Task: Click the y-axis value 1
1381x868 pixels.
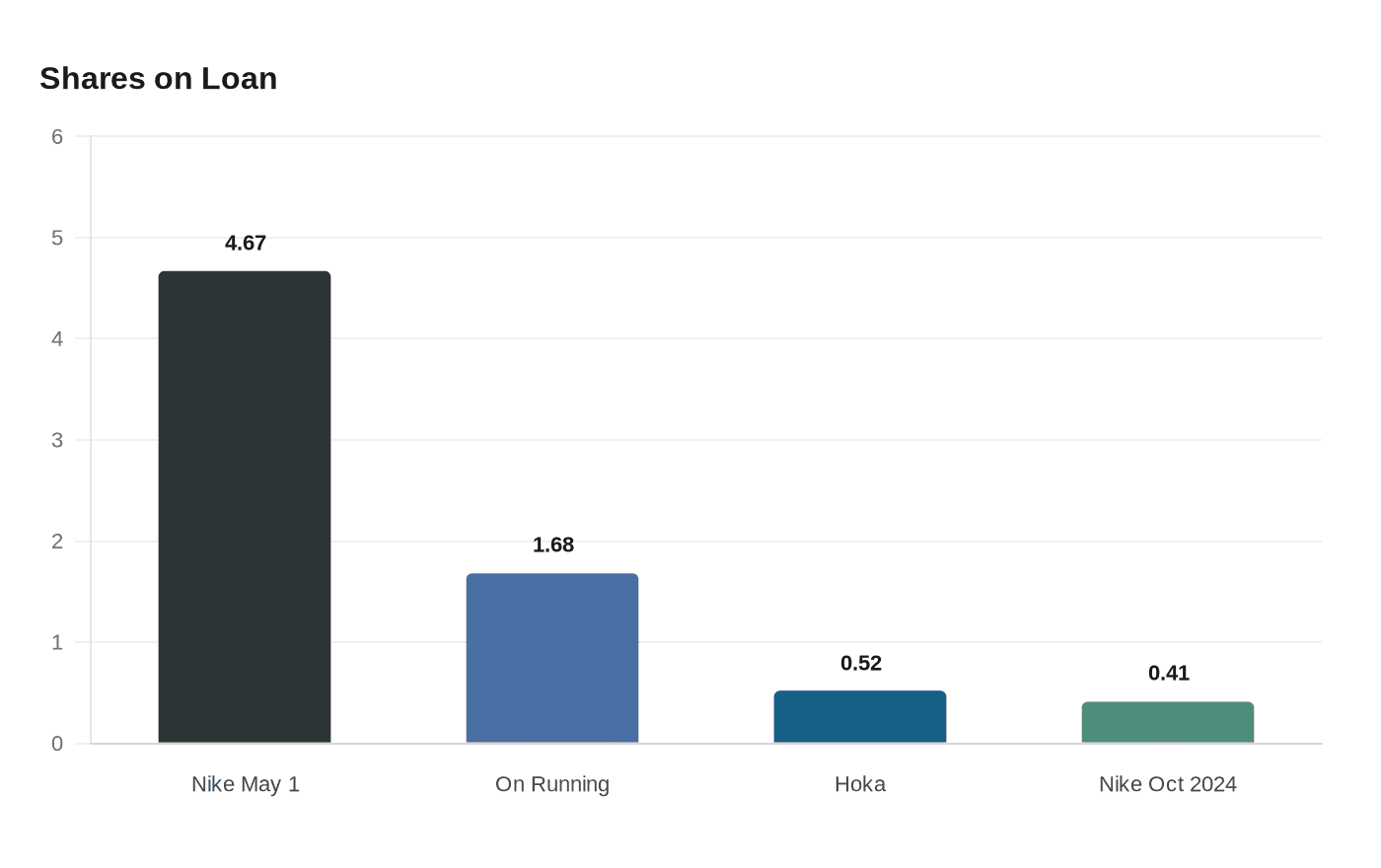Action: click(57, 642)
